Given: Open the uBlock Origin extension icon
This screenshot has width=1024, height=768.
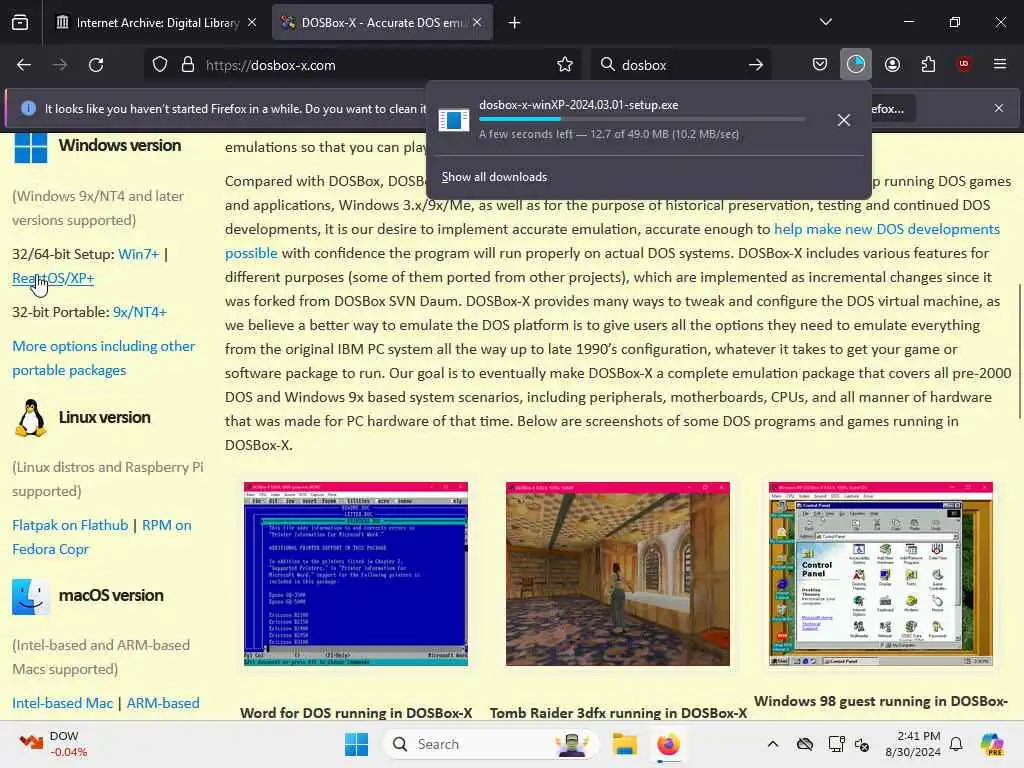Looking at the screenshot, I should click(x=964, y=64).
